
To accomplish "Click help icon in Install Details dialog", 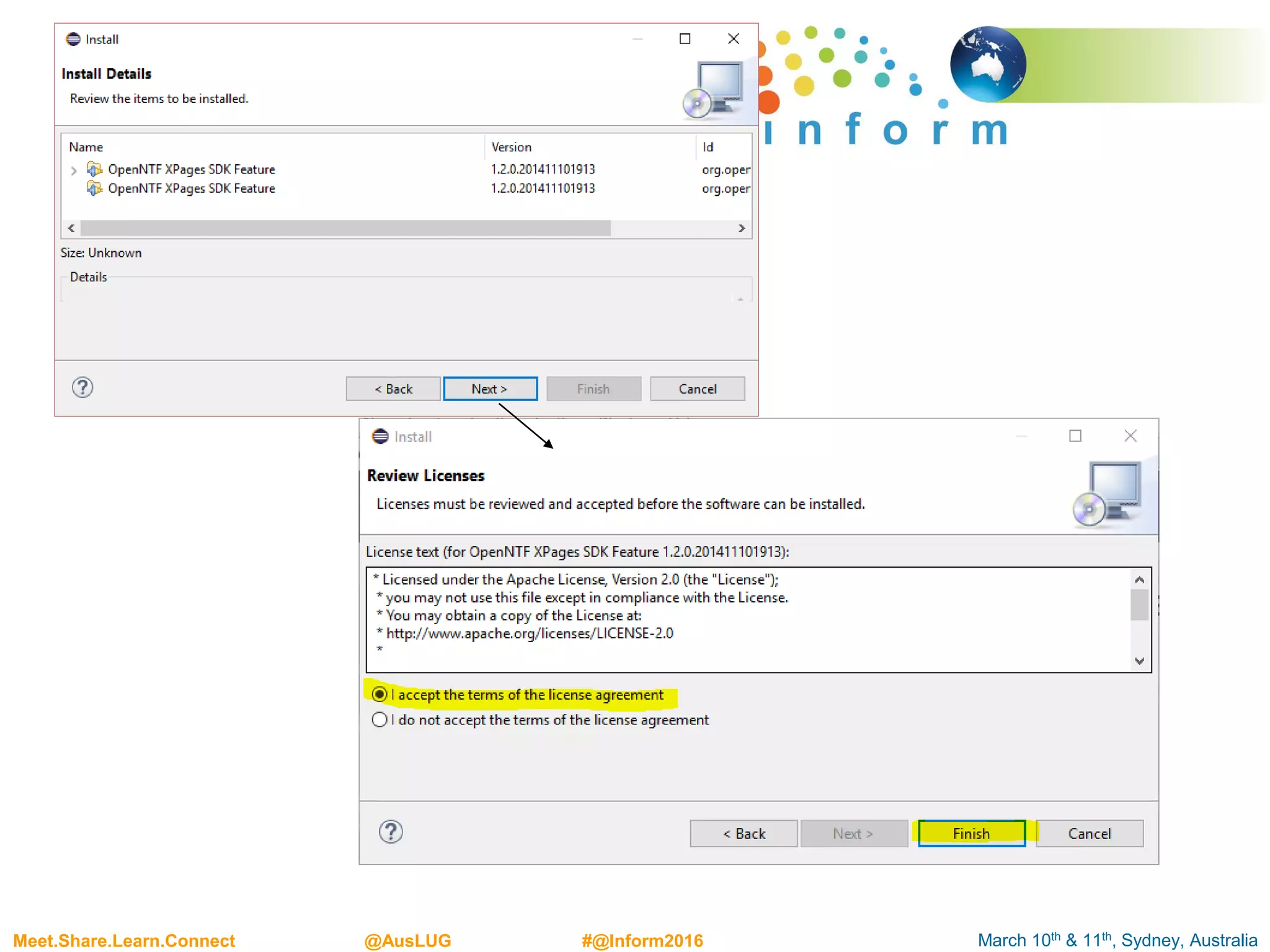I will coord(82,387).
